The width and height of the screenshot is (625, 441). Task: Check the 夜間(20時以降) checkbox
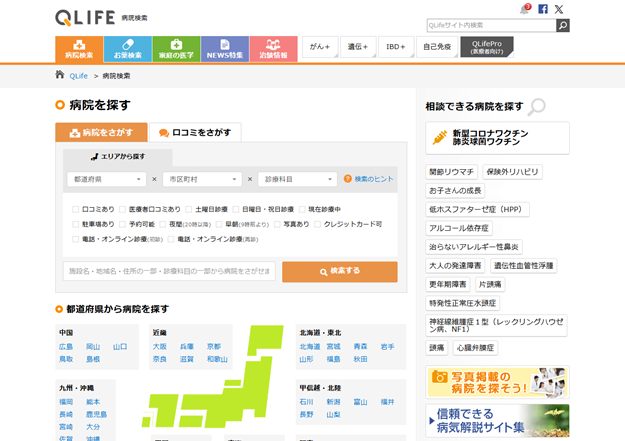(x=163, y=224)
